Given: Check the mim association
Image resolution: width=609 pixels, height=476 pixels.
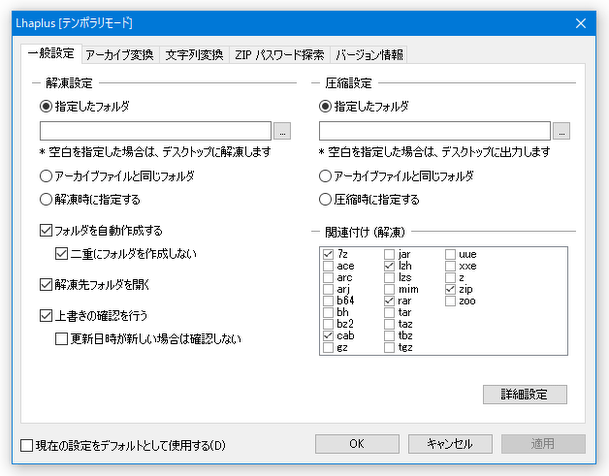Looking at the screenshot, I should pyautogui.click(x=389, y=289).
